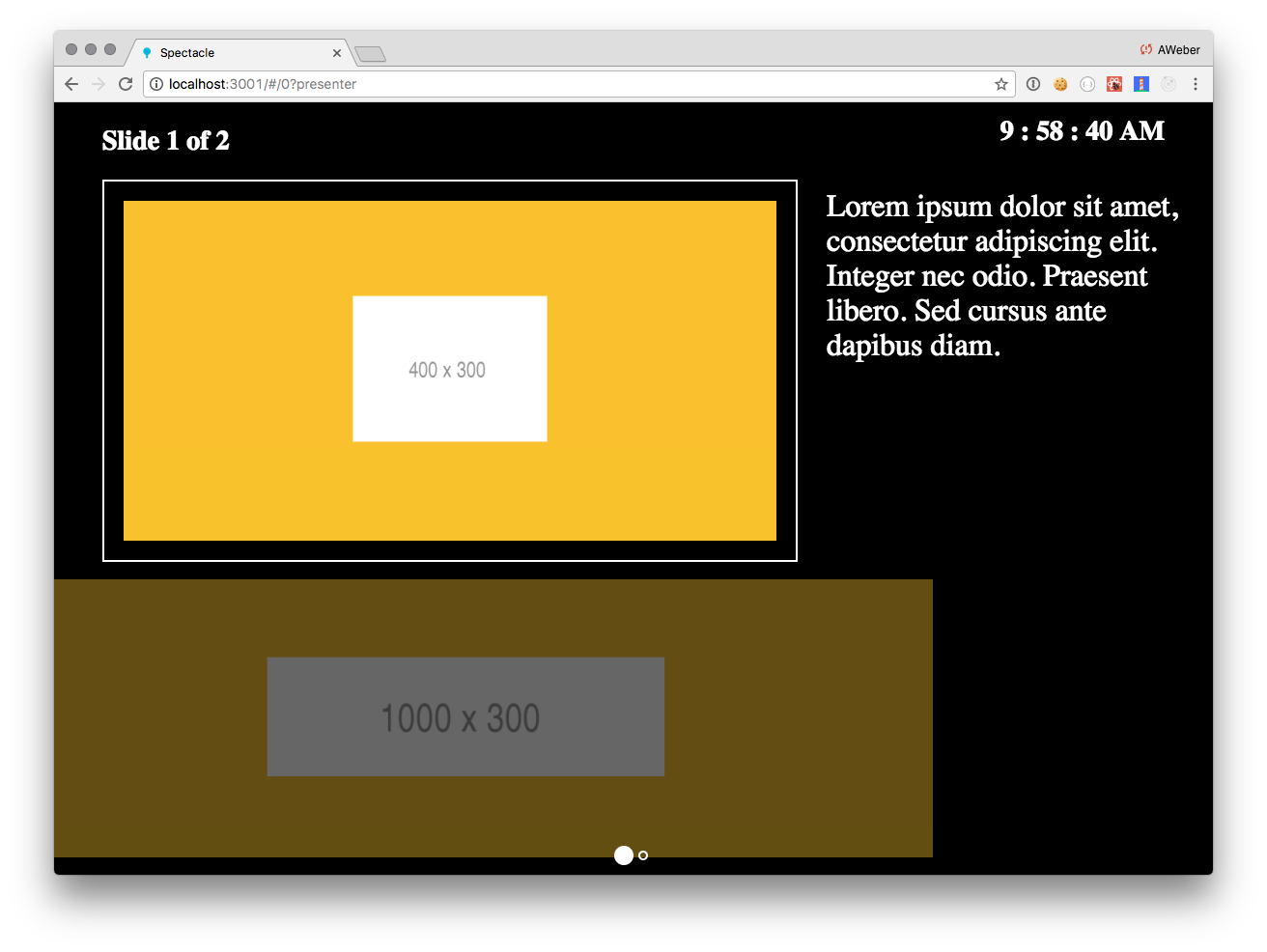This screenshot has height=952, width=1267.
Task: Click the AWeber profile button
Action: tap(1169, 49)
